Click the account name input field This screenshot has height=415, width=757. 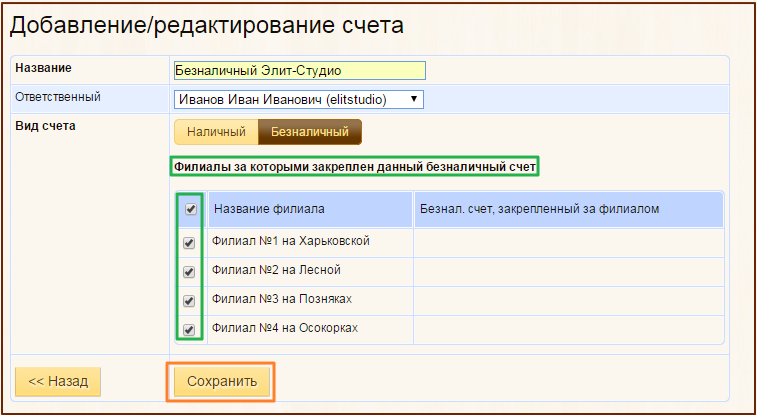299,71
